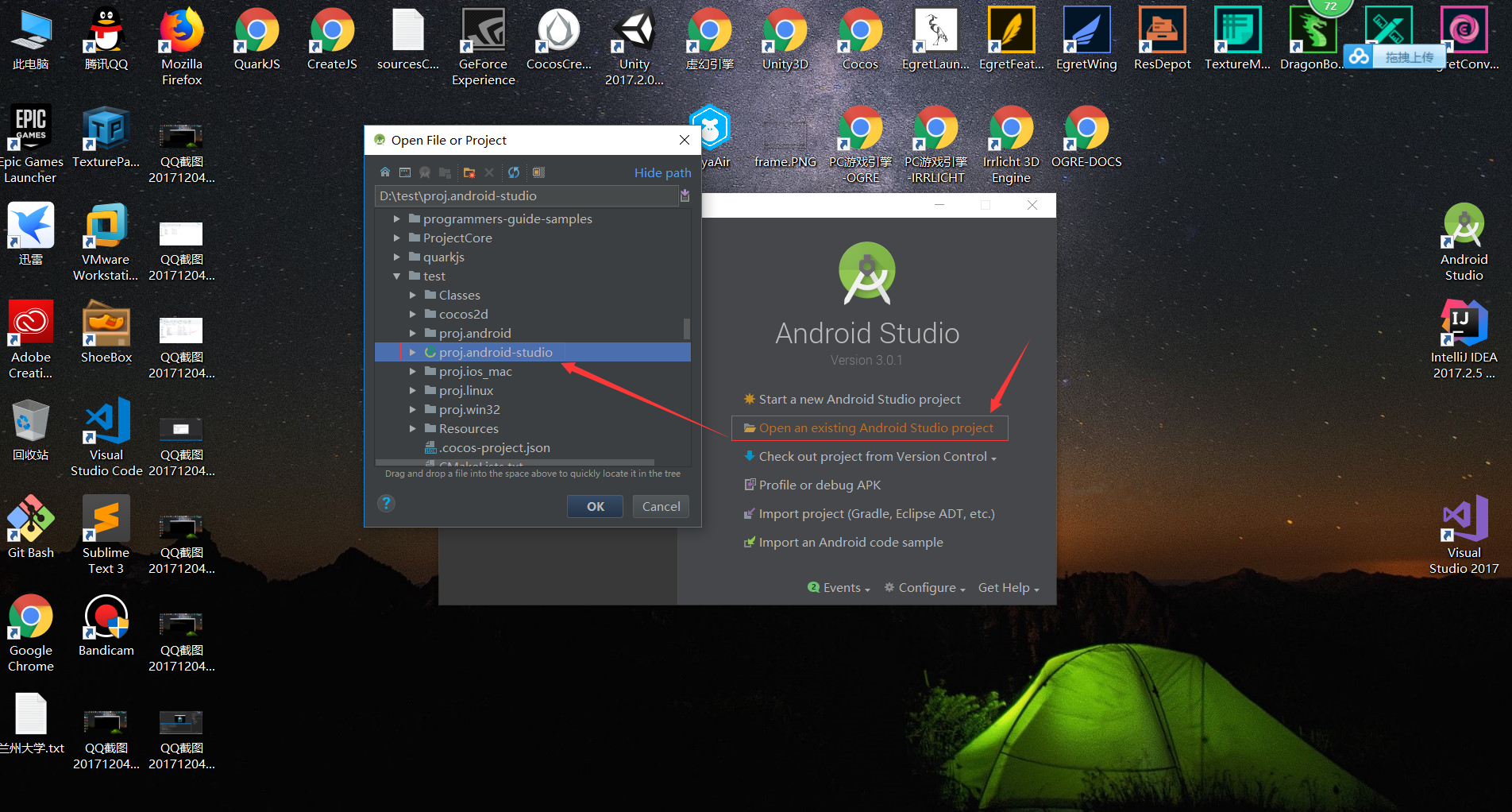Expand the quarkjs folder arrow

pos(396,257)
